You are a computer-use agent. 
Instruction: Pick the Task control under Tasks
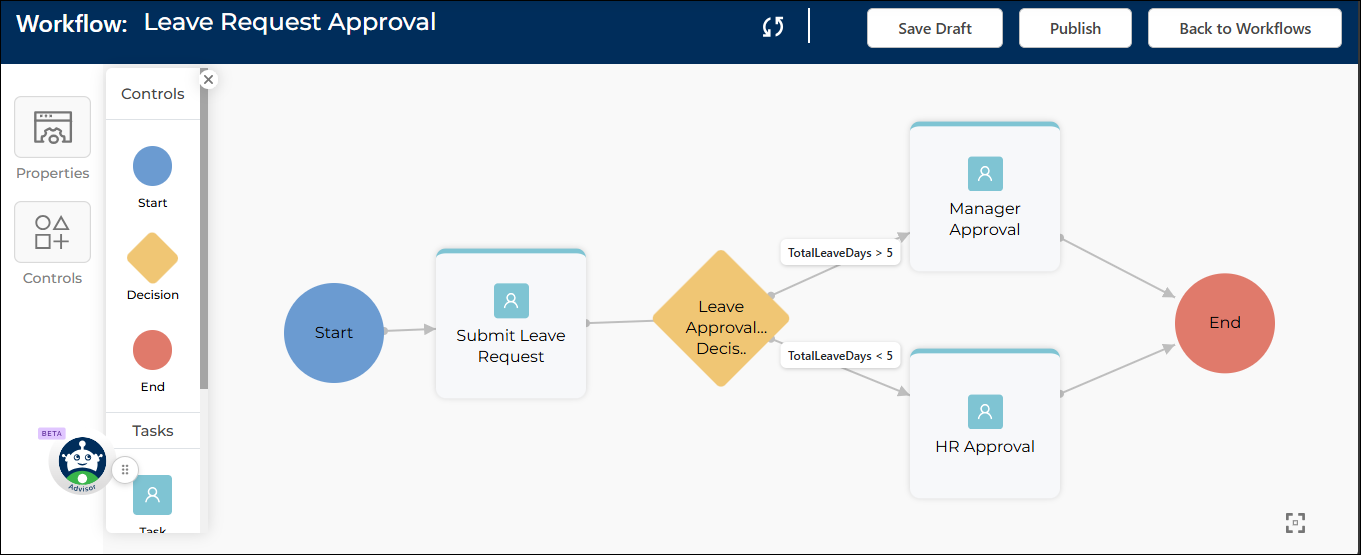(153, 494)
